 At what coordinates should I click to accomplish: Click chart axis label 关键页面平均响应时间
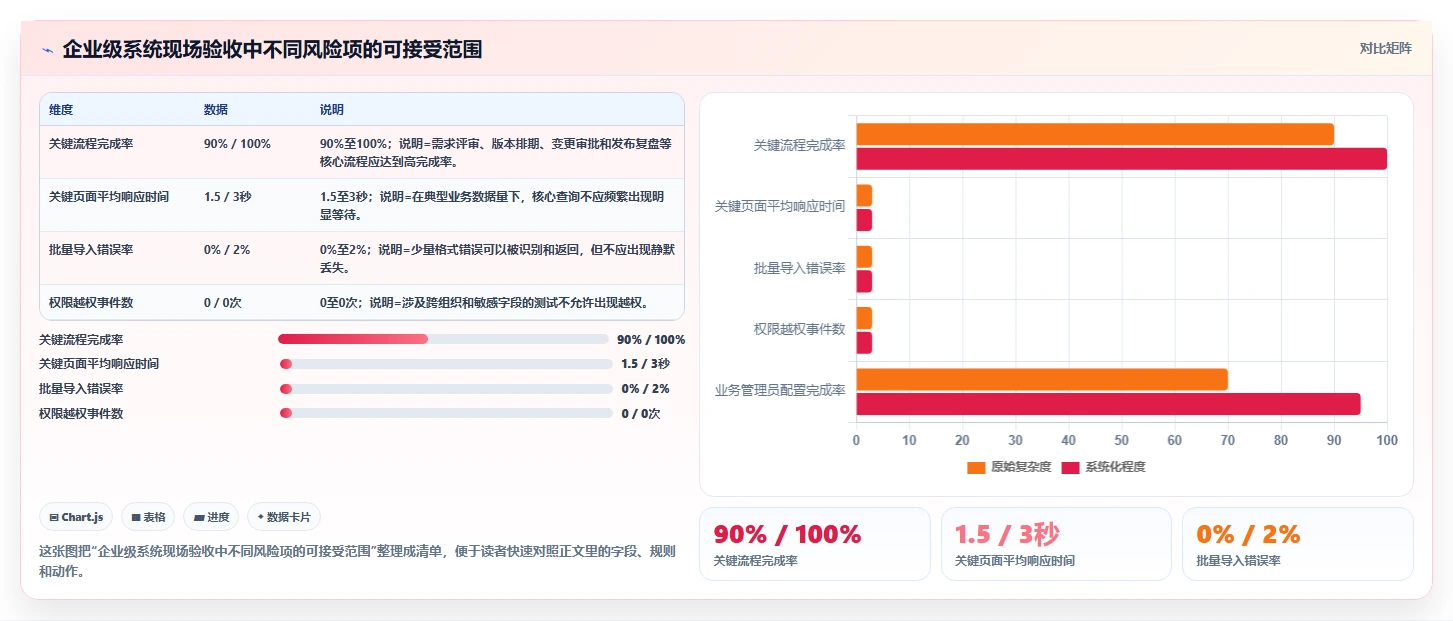(780, 207)
